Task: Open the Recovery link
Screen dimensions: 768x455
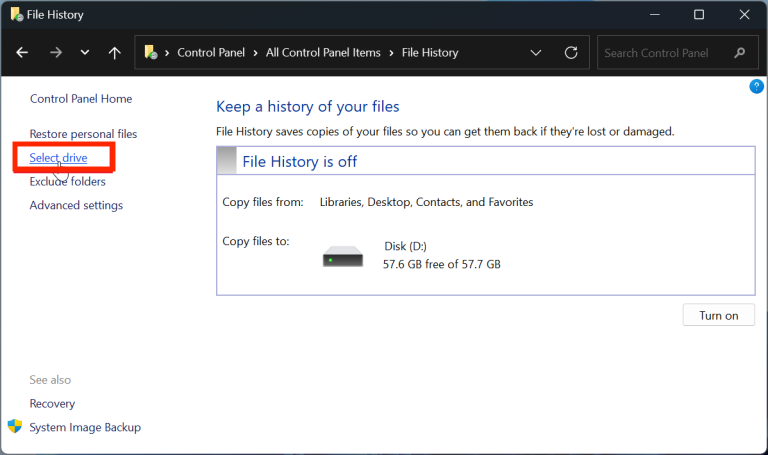Action: [52, 404]
